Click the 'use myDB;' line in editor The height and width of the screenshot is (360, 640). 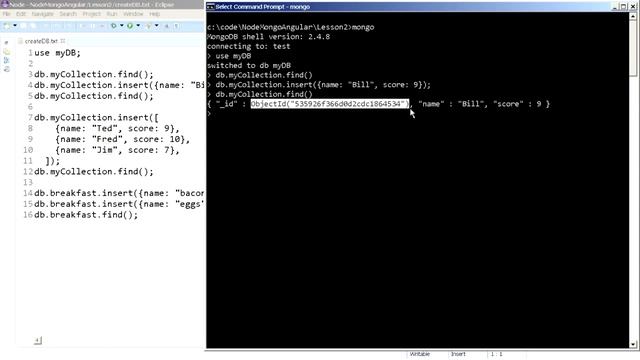[x=58, y=53]
